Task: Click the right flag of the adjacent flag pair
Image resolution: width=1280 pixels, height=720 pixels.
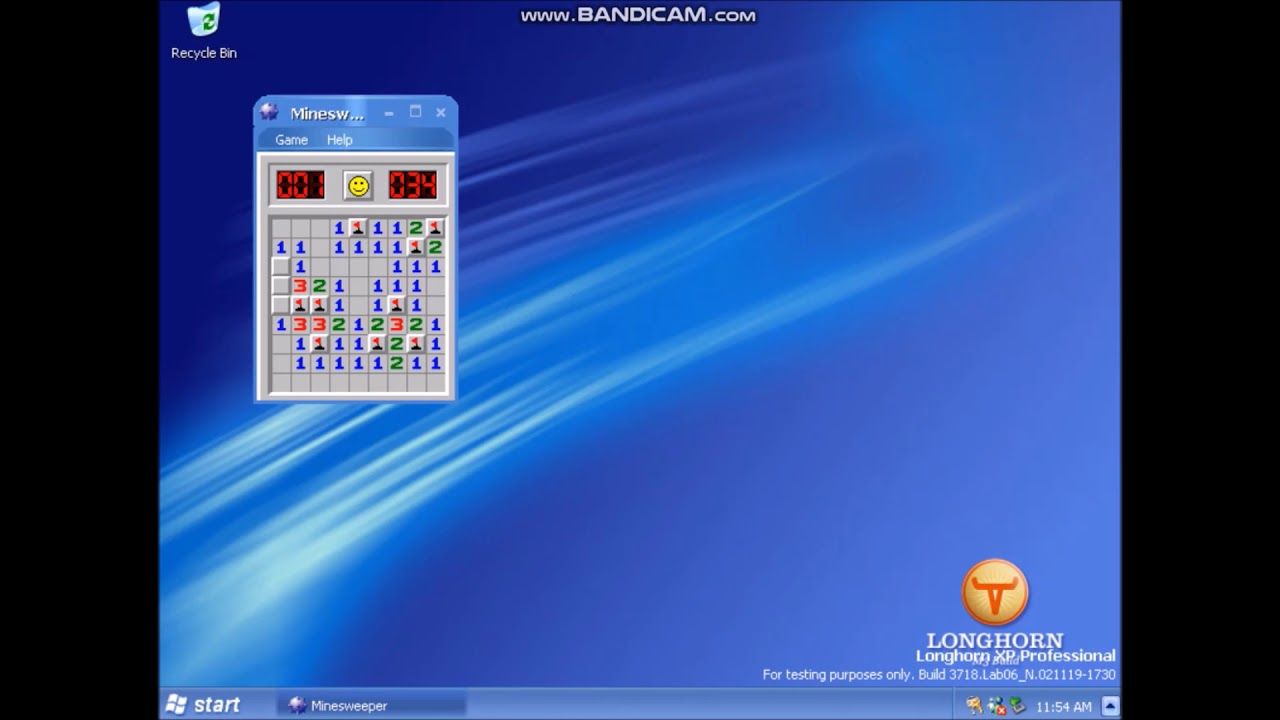Action: (x=319, y=305)
